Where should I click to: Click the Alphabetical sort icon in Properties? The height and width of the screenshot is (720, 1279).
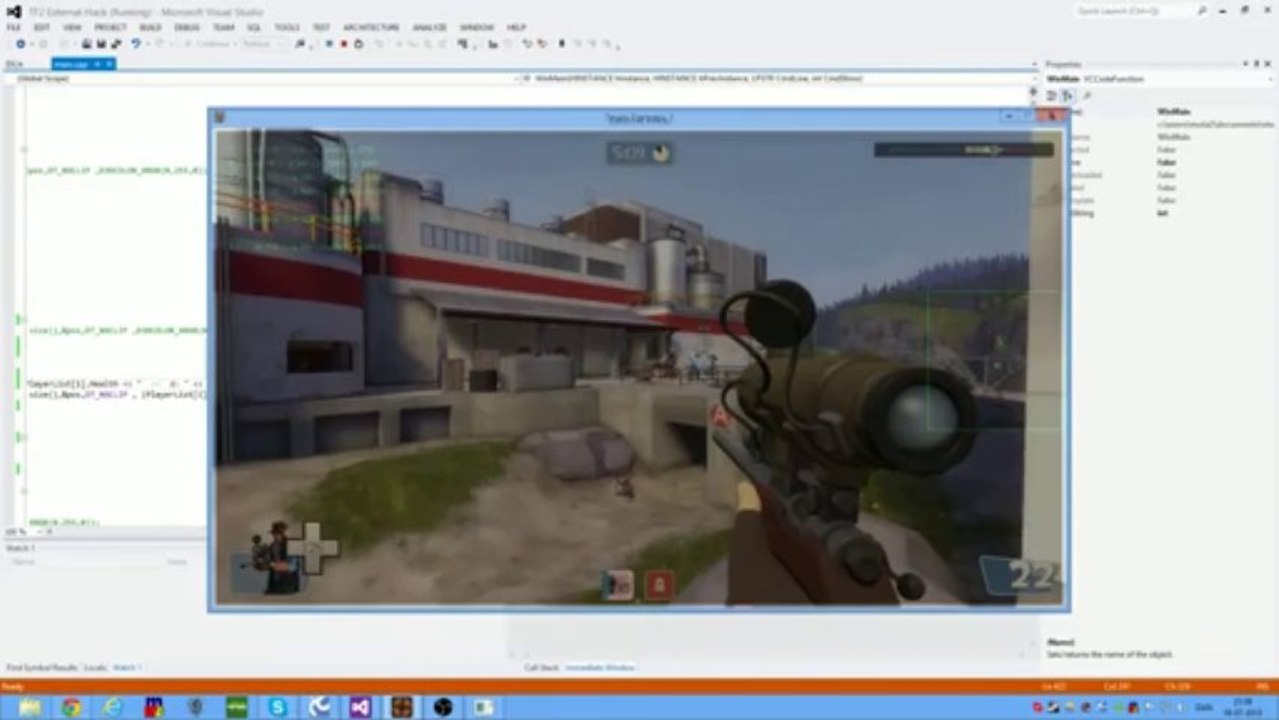point(1067,95)
